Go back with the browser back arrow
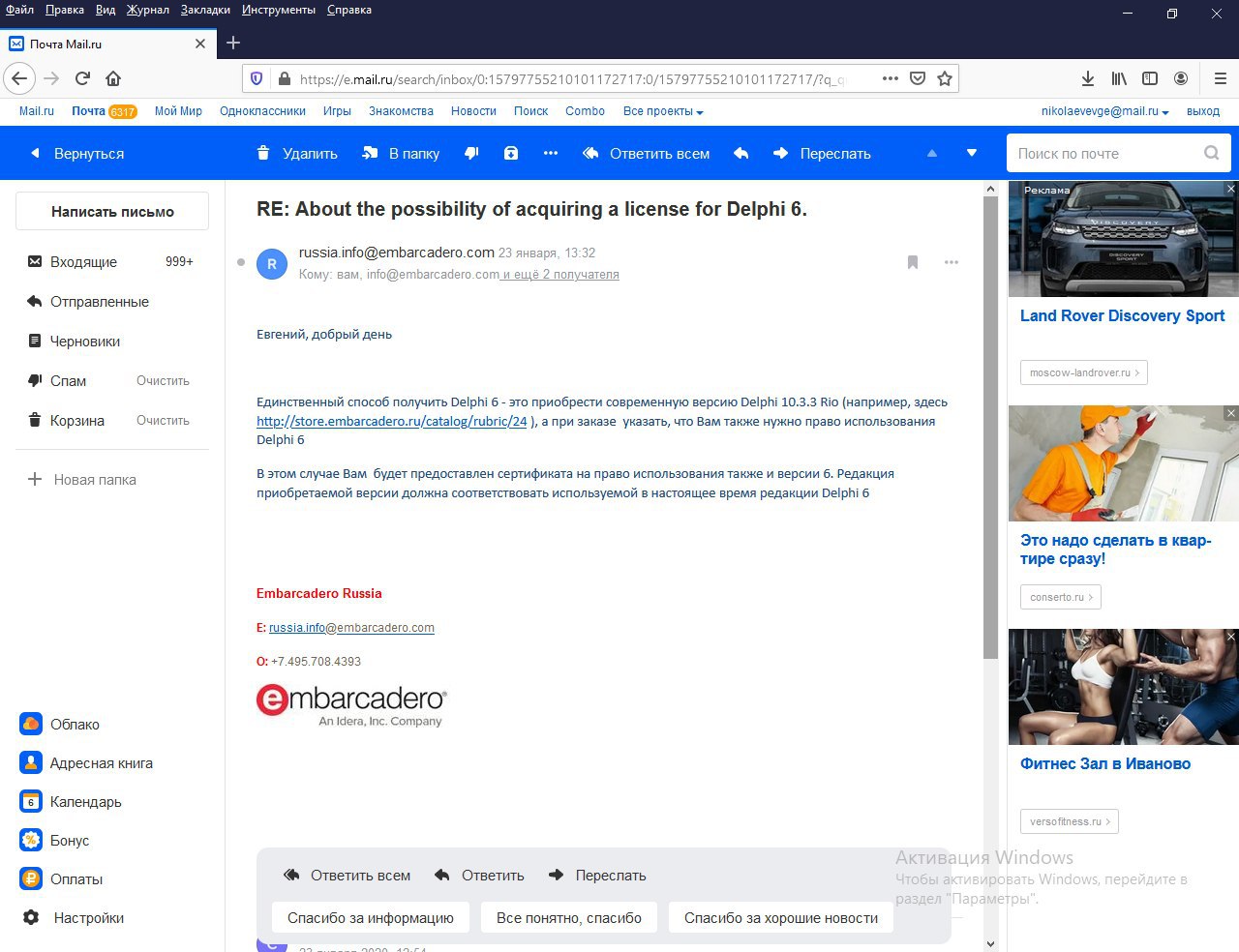Viewport: 1239px width, 952px height. point(19,78)
